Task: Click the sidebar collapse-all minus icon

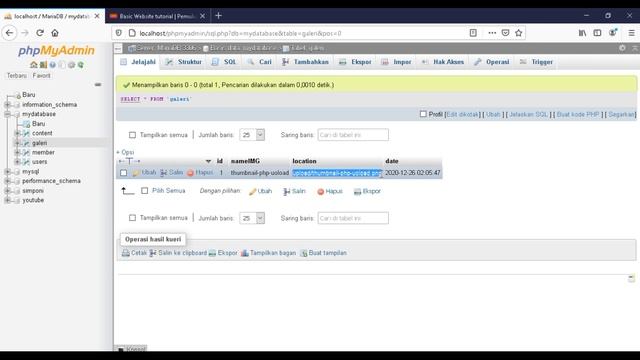Action: click(98, 84)
